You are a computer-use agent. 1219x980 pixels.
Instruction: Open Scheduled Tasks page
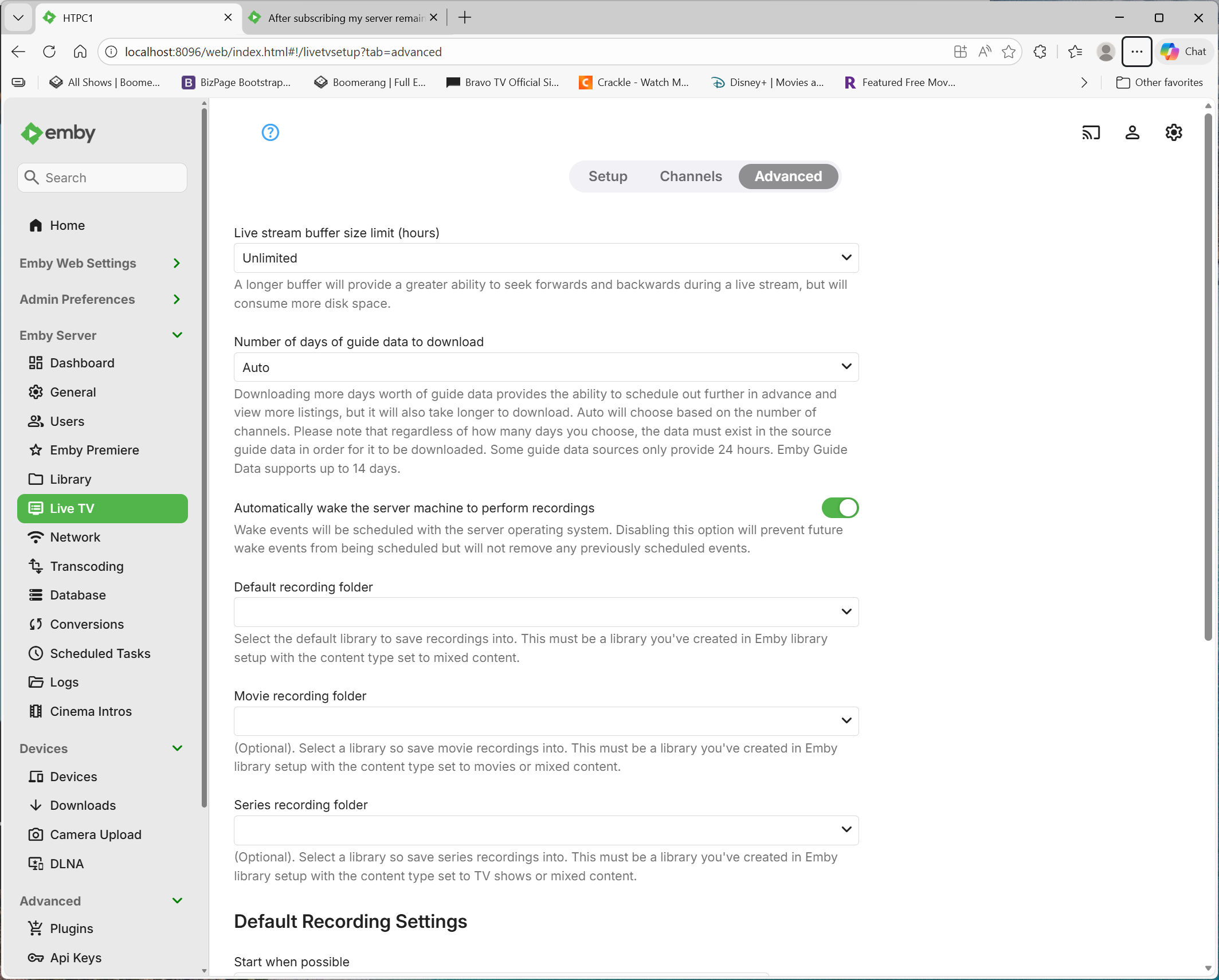[100, 653]
